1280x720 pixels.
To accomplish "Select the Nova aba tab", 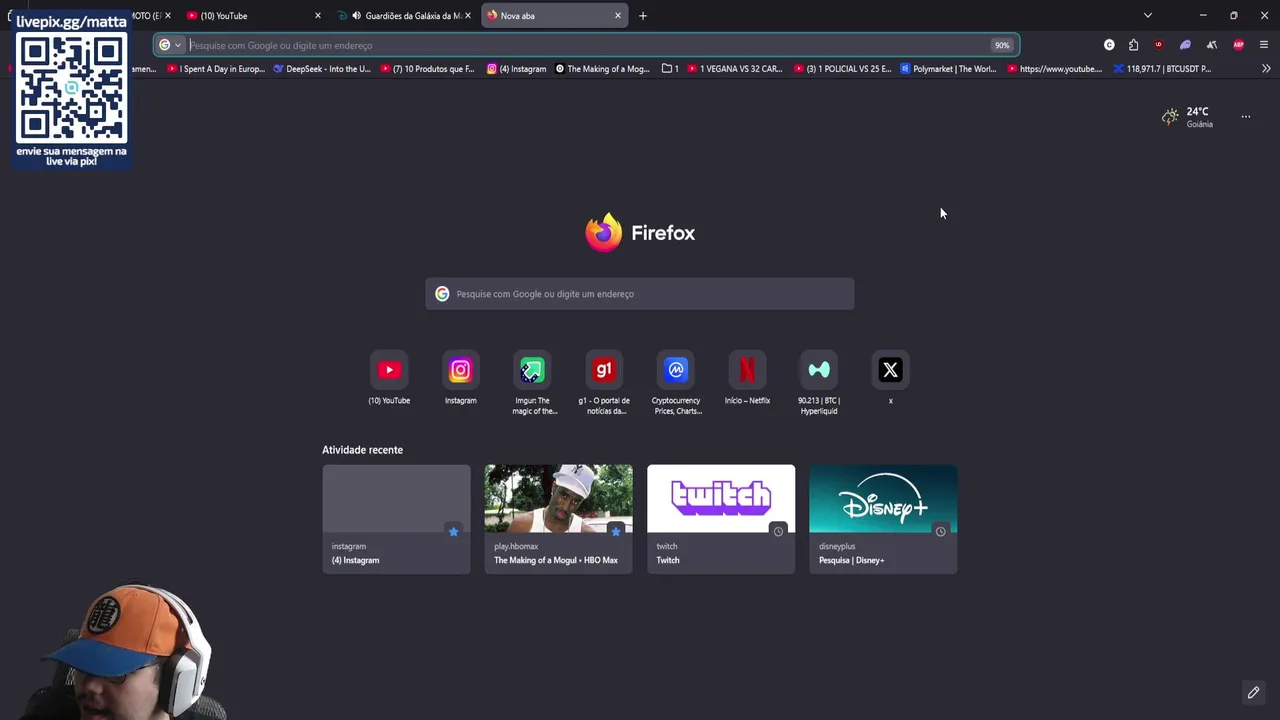I will click(x=555, y=16).
